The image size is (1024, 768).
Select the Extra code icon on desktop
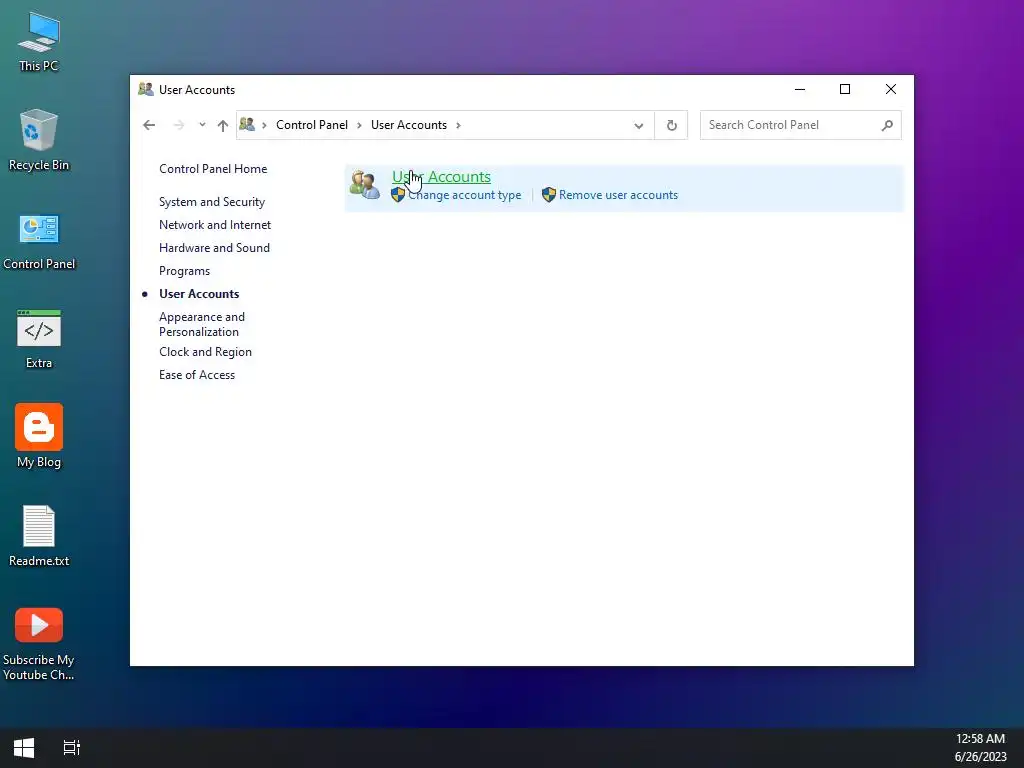tap(39, 339)
